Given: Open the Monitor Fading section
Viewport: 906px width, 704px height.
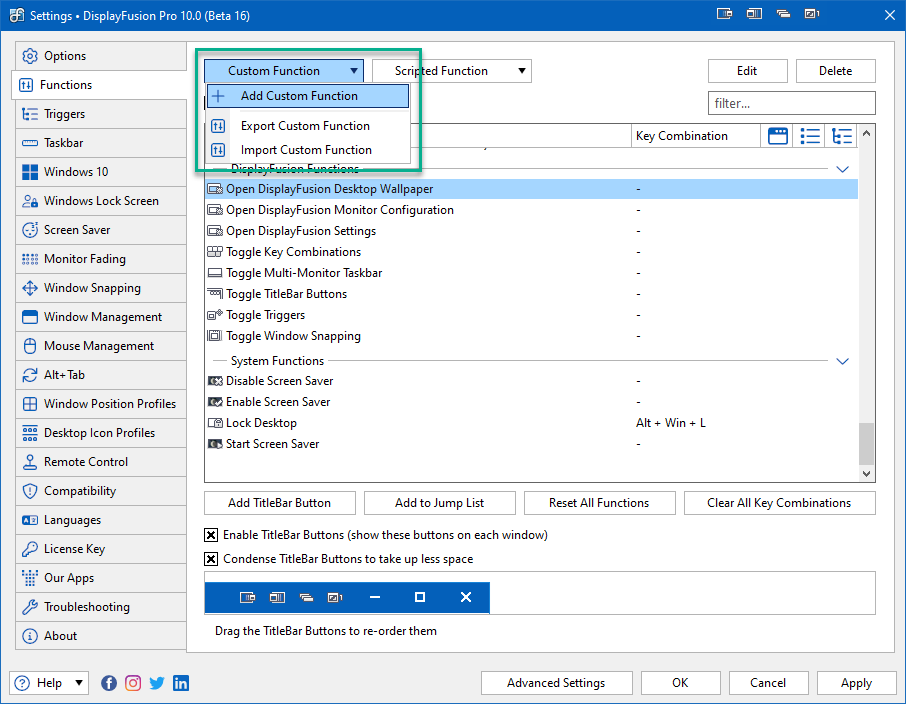Looking at the screenshot, I should click(x=101, y=258).
